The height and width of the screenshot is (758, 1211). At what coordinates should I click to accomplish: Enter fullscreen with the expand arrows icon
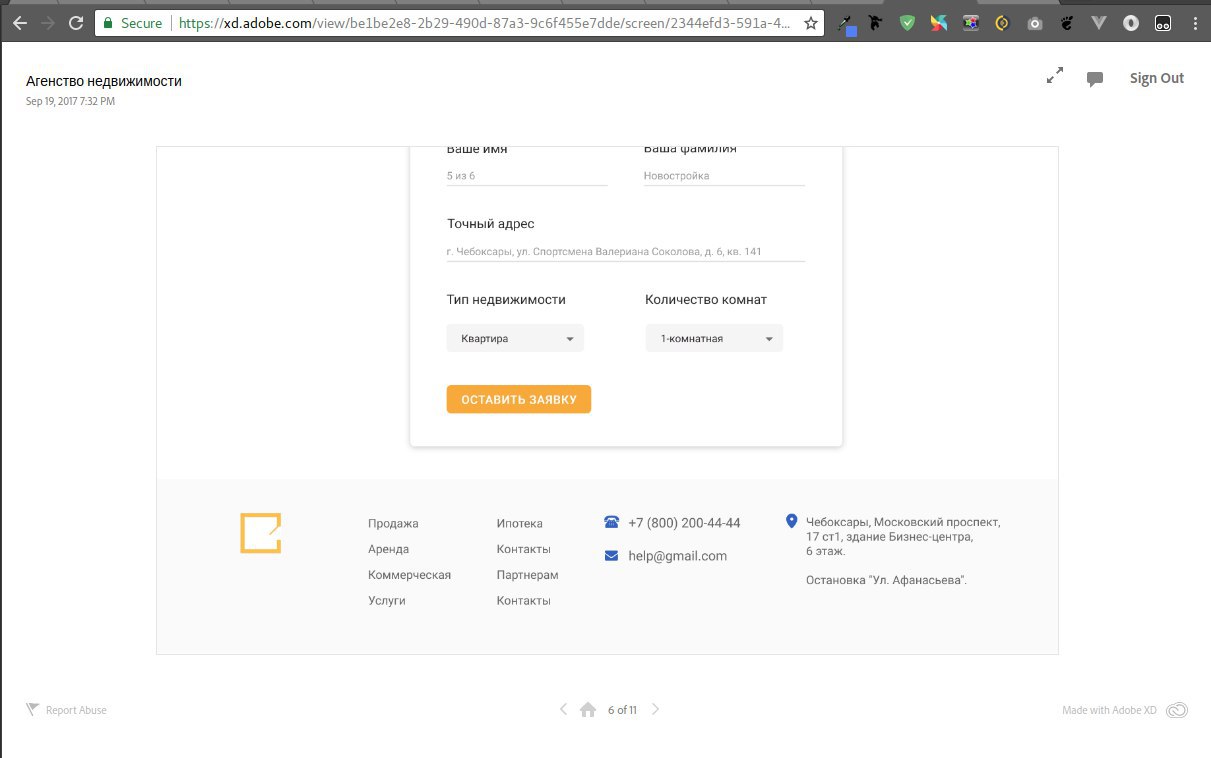coord(1055,76)
